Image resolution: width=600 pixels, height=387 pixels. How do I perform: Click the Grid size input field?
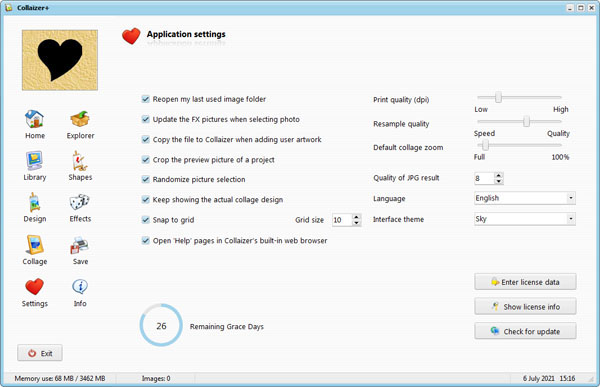(x=342, y=220)
